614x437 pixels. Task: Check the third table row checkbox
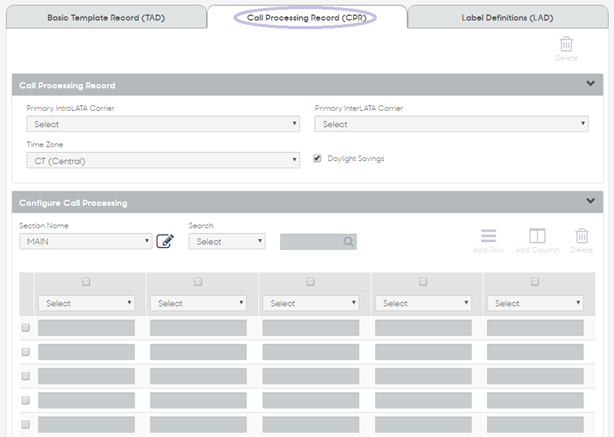(x=26, y=376)
